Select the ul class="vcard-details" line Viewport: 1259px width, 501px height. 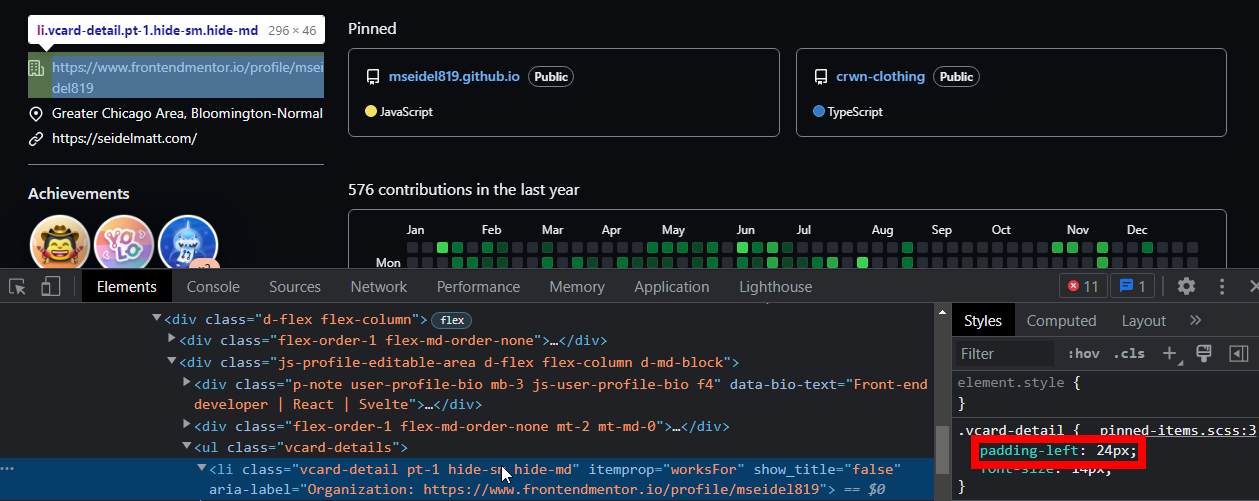tap(302, 447)
